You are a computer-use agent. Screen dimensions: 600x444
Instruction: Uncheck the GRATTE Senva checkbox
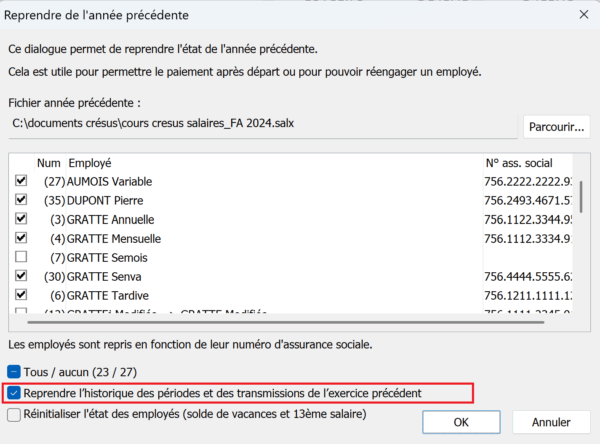[22, 276]
